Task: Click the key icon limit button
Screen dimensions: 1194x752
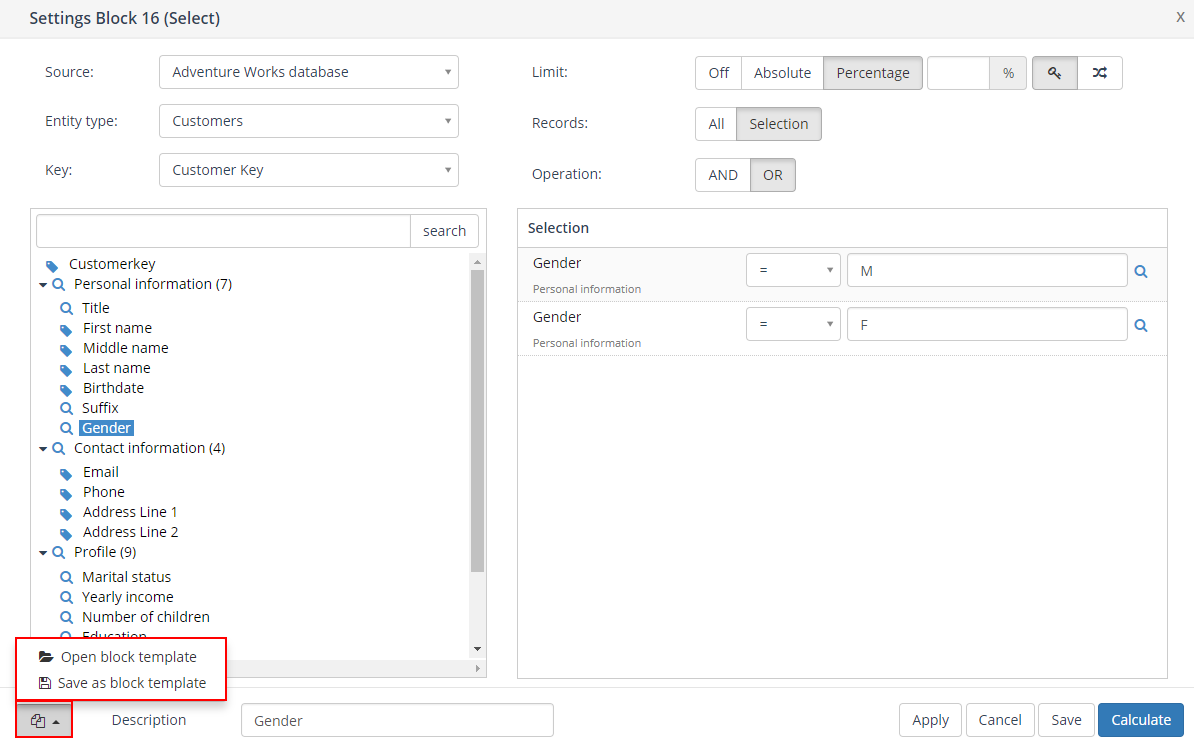Action: click(x=1054, y=73)
